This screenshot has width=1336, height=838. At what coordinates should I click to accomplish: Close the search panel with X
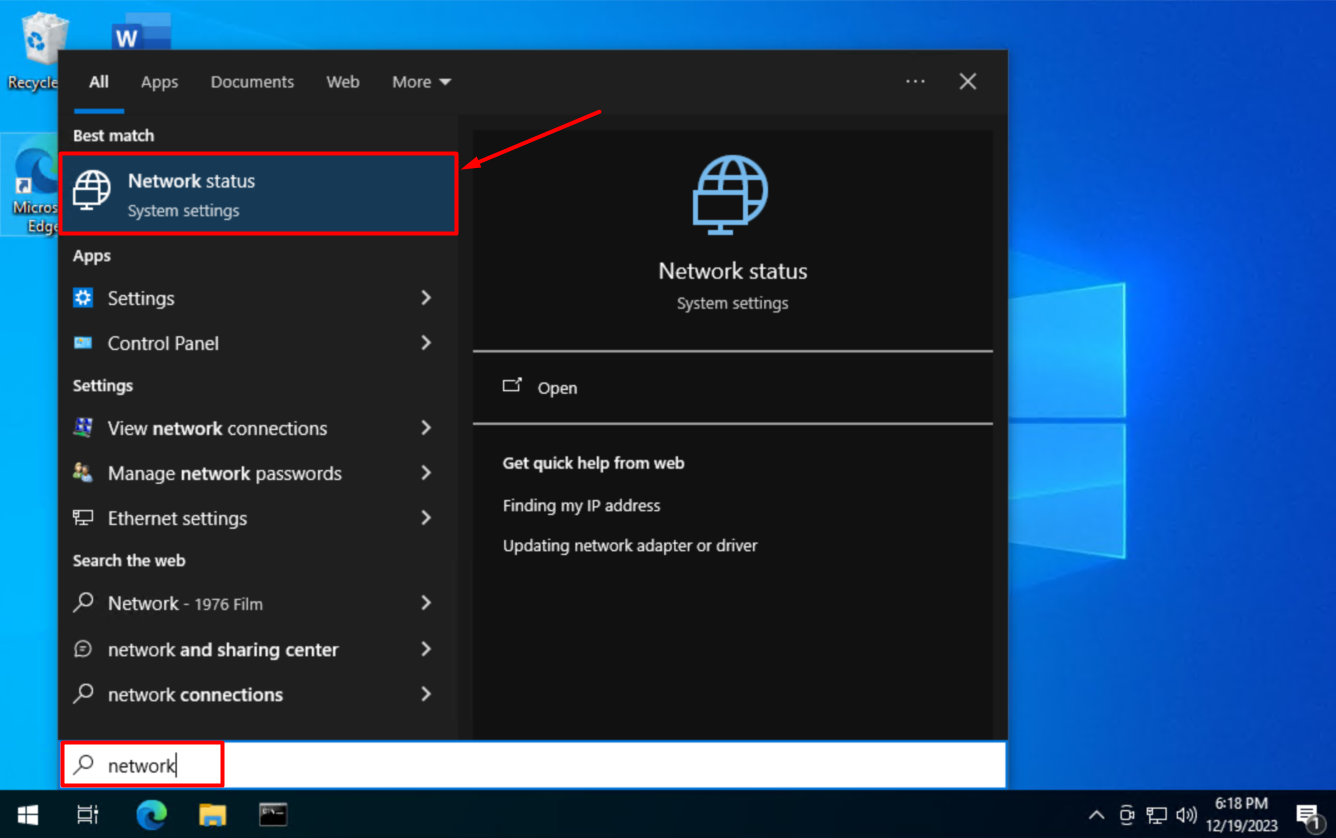(x=967, y=81)
